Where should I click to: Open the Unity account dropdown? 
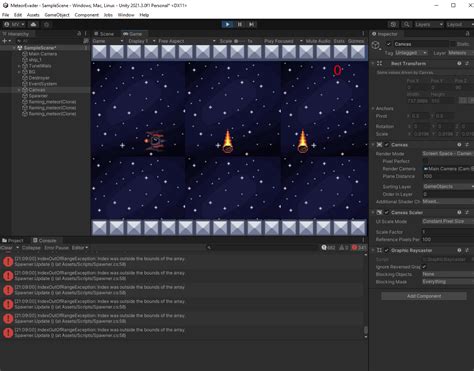(14, 24)
